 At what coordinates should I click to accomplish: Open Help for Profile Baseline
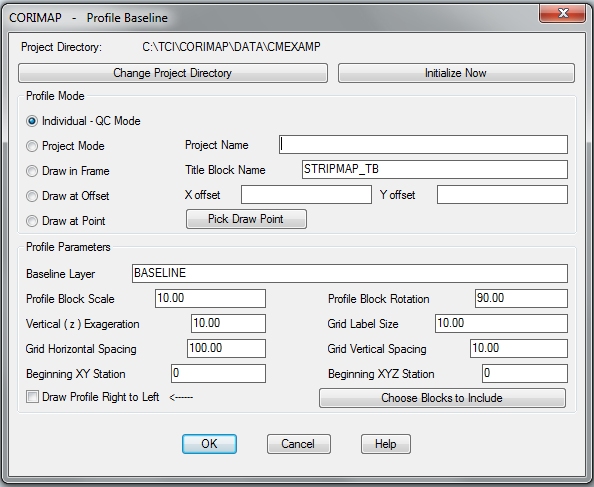[386, 444]
